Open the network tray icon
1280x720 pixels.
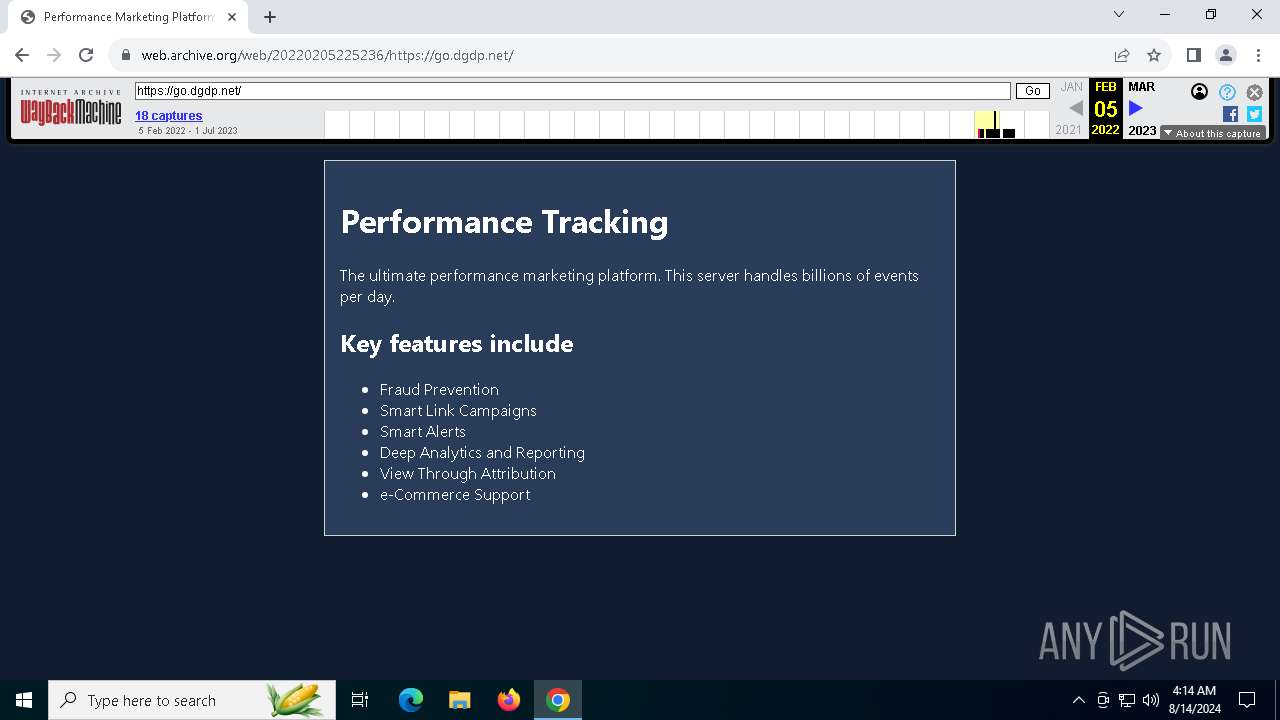coord(1127,700)
